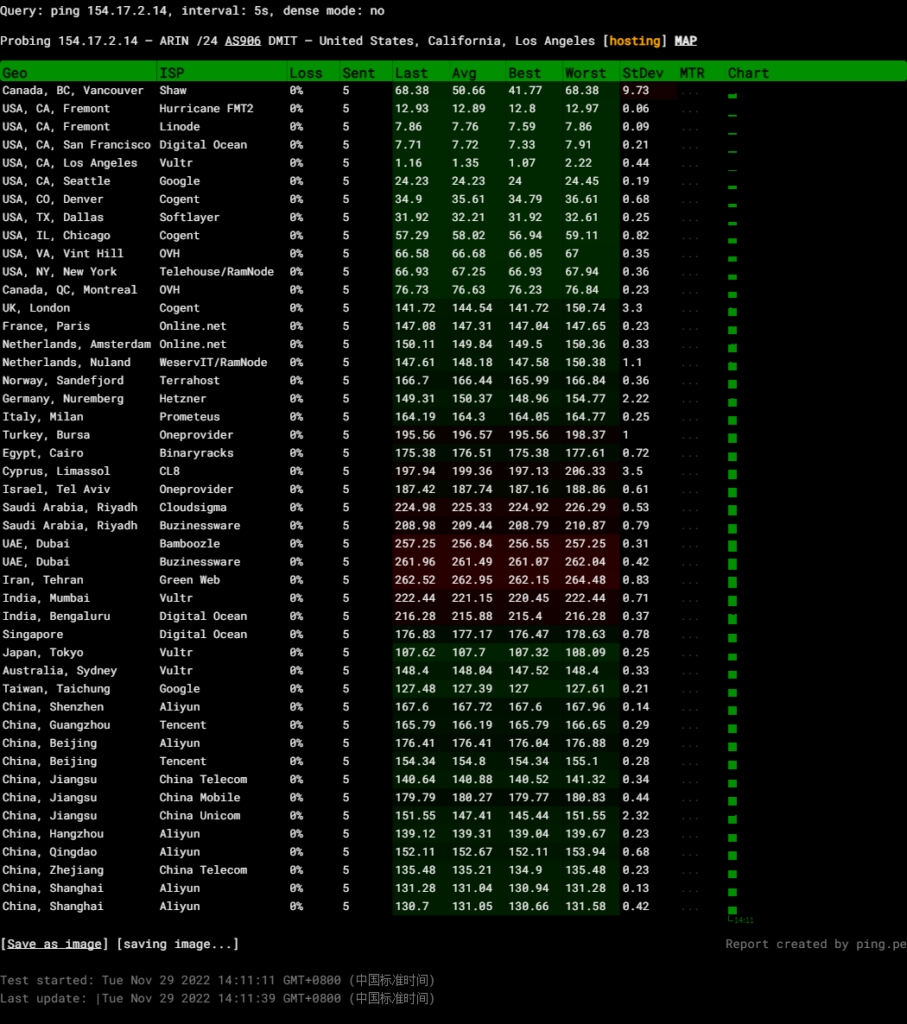Screen dimensions: 907x1024
Task: Click the Loss column header
Action: click(x=306, y=73)
